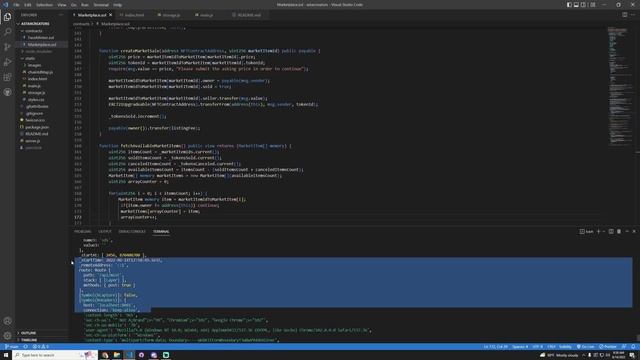The image size is (640, 360).
Task: Select Marketplace.sol in the file tree
Action: (42, 44)
